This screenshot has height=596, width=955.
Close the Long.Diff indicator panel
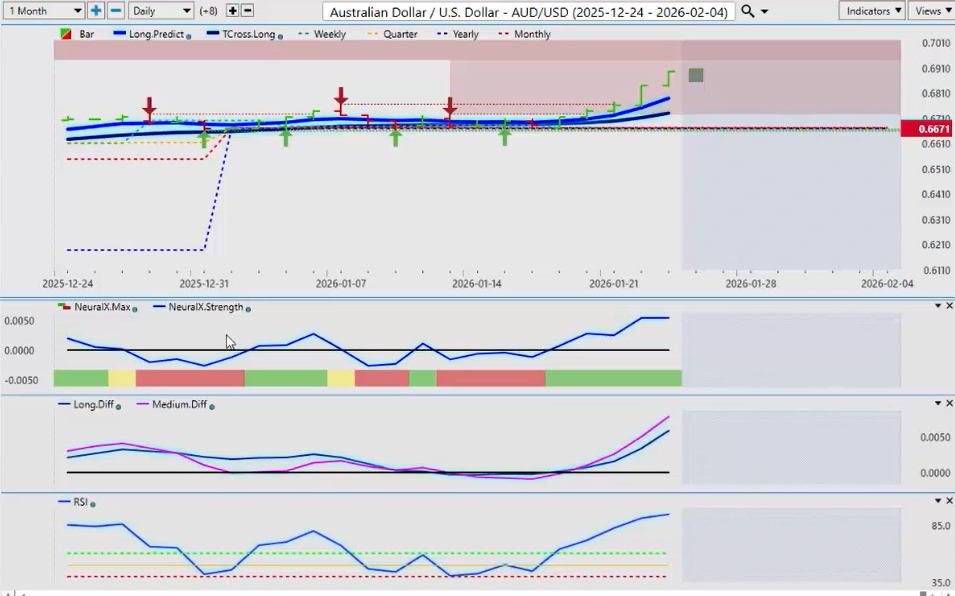point(949,403)
